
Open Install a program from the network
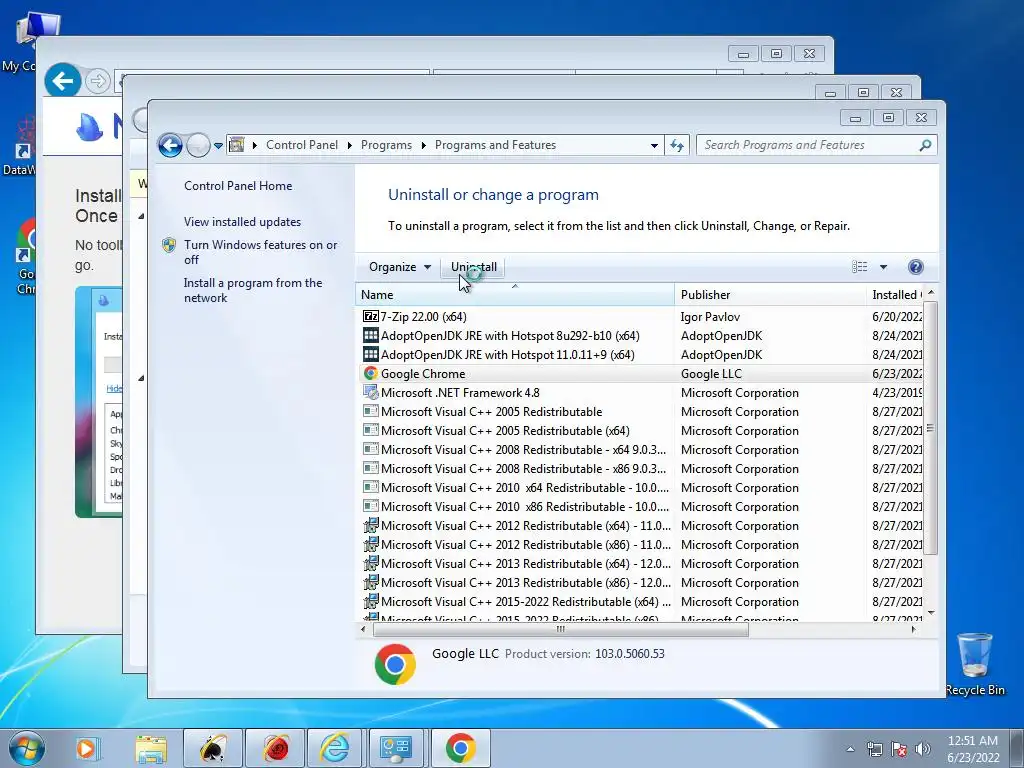click(253, 290)
